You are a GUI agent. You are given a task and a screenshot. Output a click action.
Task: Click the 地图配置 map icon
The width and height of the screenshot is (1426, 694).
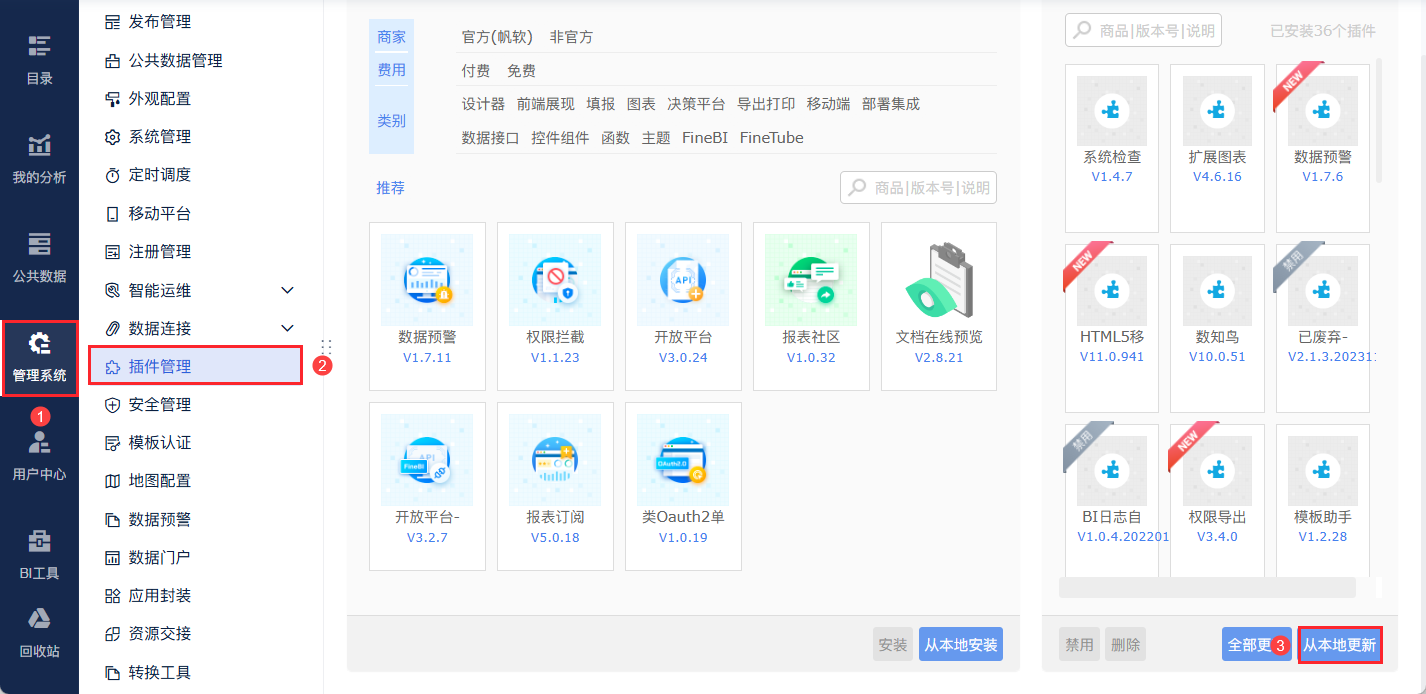(112, 481)
